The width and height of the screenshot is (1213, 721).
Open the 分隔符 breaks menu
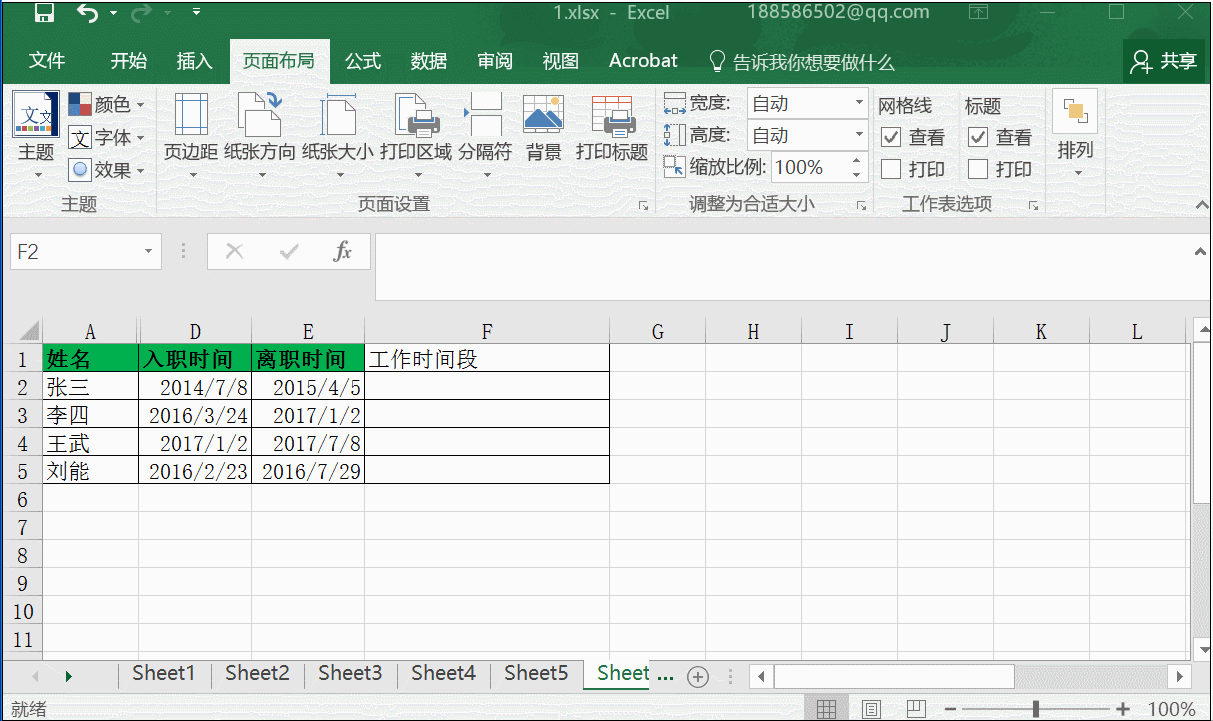click(x=485, y=130)
